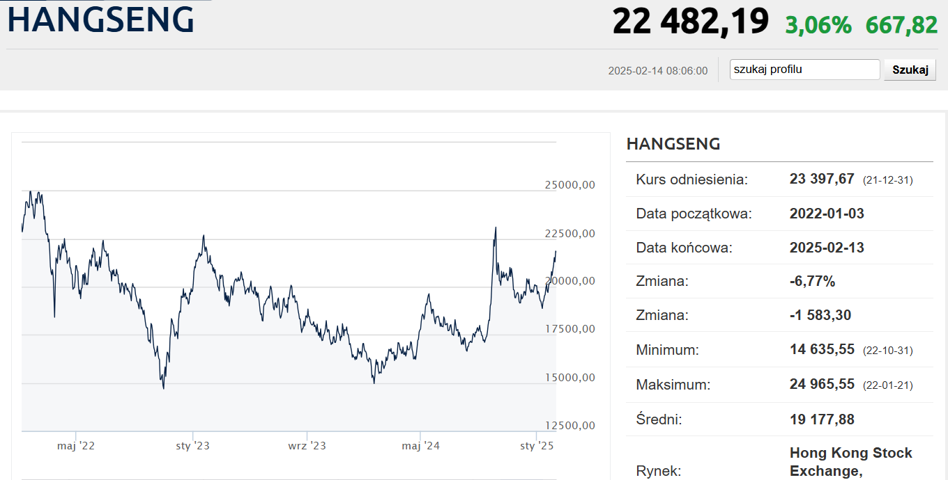Click the Hong Kong Stock Exchange market text
Viewport: 948px width, 480px height.
click(x=850, y=462)
